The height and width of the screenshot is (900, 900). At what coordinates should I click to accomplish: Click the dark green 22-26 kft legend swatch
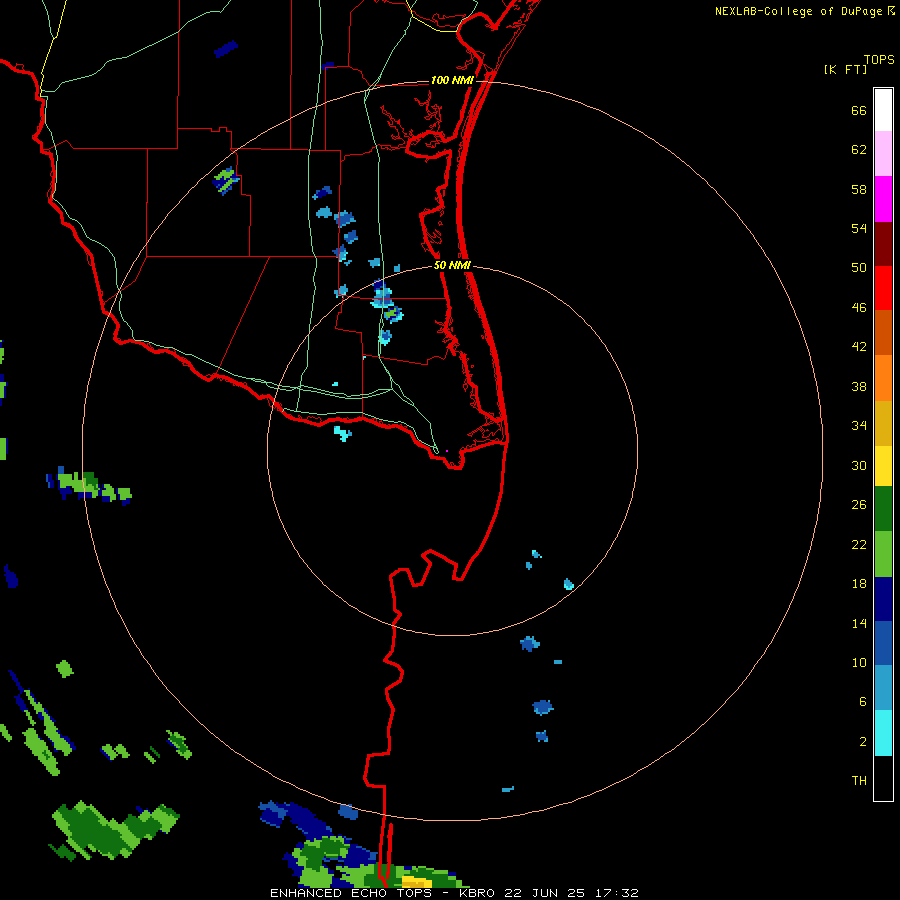[883, 509]
